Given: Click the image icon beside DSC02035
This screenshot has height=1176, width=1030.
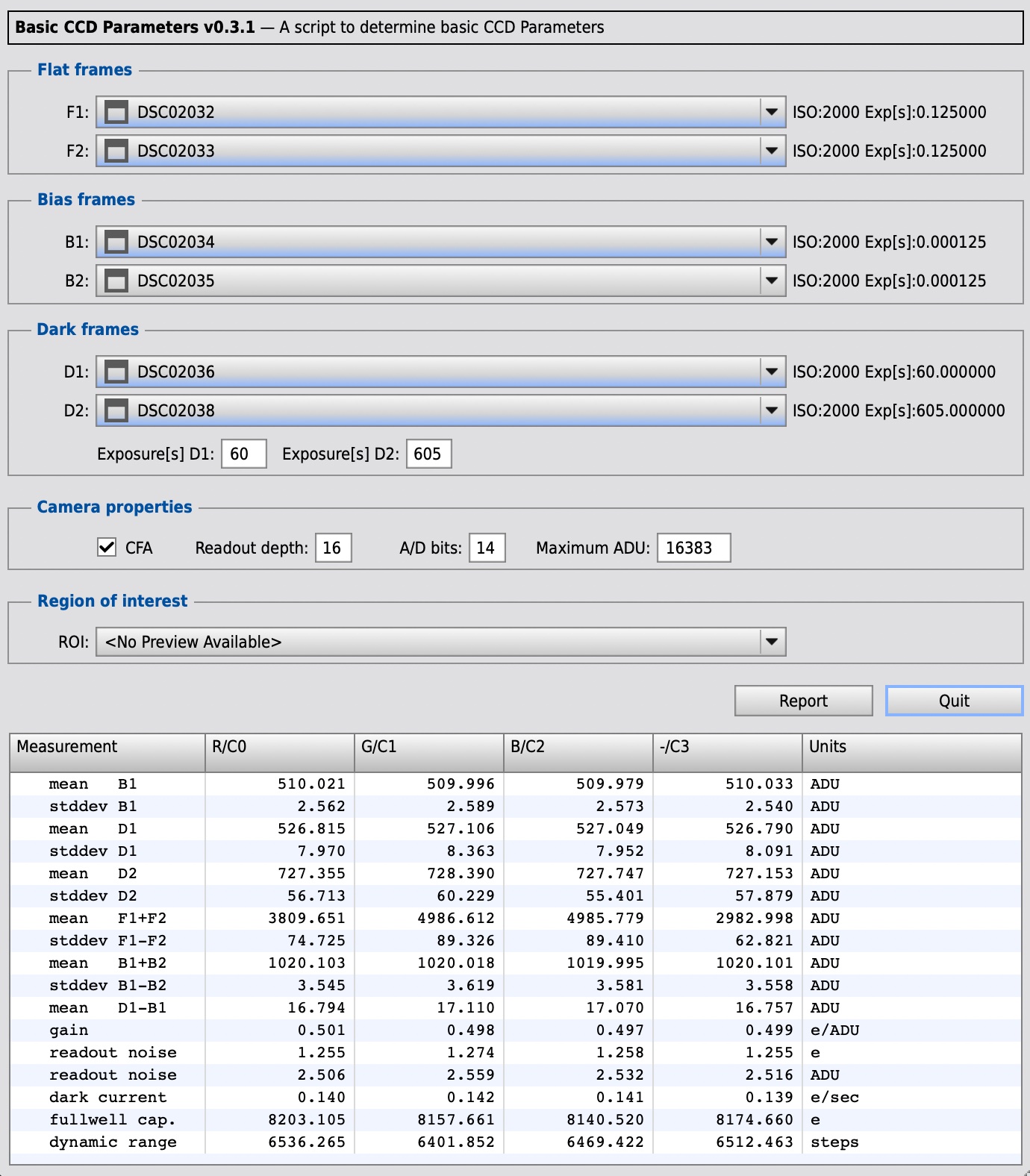Looking at the screenshot, I should tap(116, 281).
